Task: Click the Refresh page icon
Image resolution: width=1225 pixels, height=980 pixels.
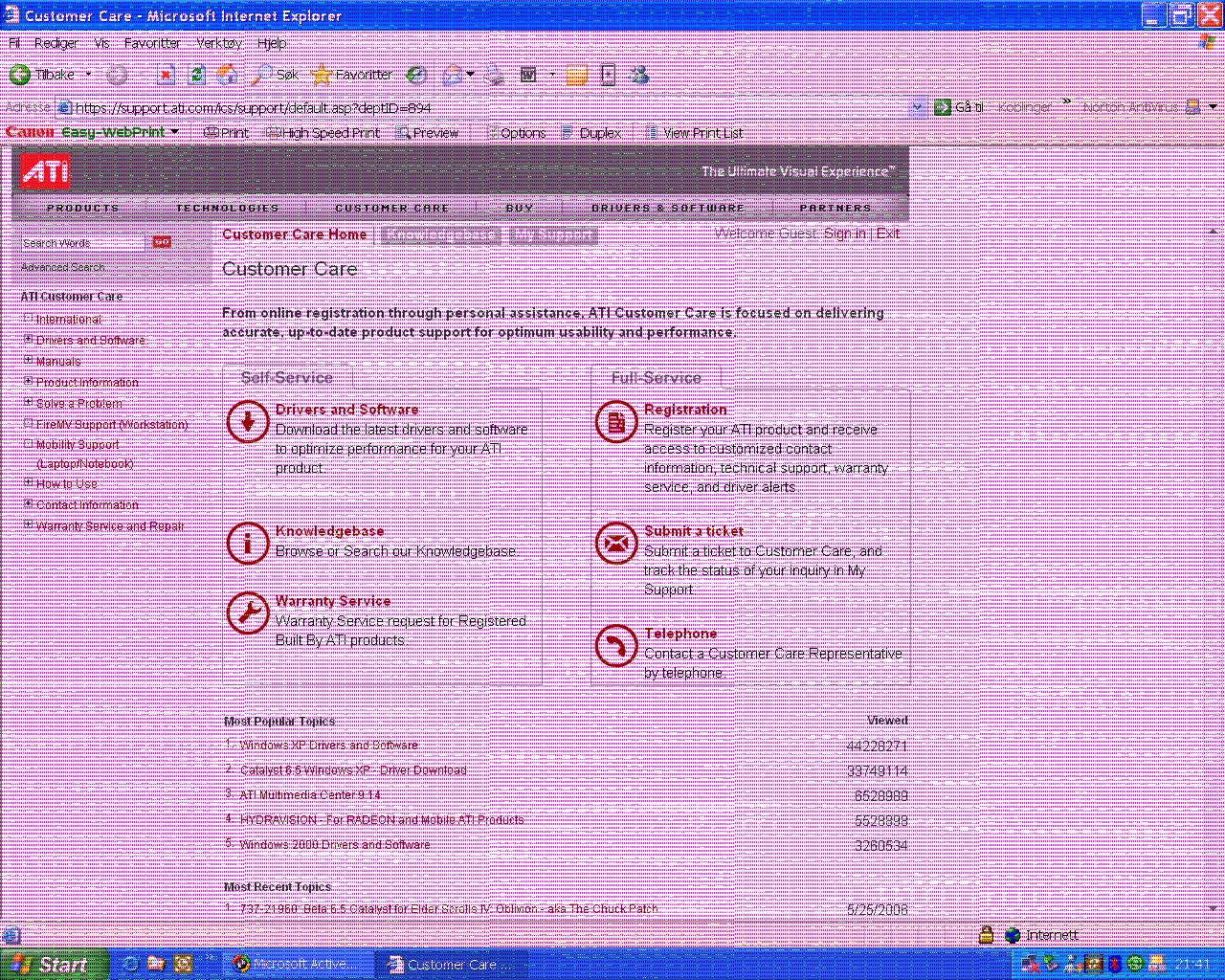Action: 196,75
